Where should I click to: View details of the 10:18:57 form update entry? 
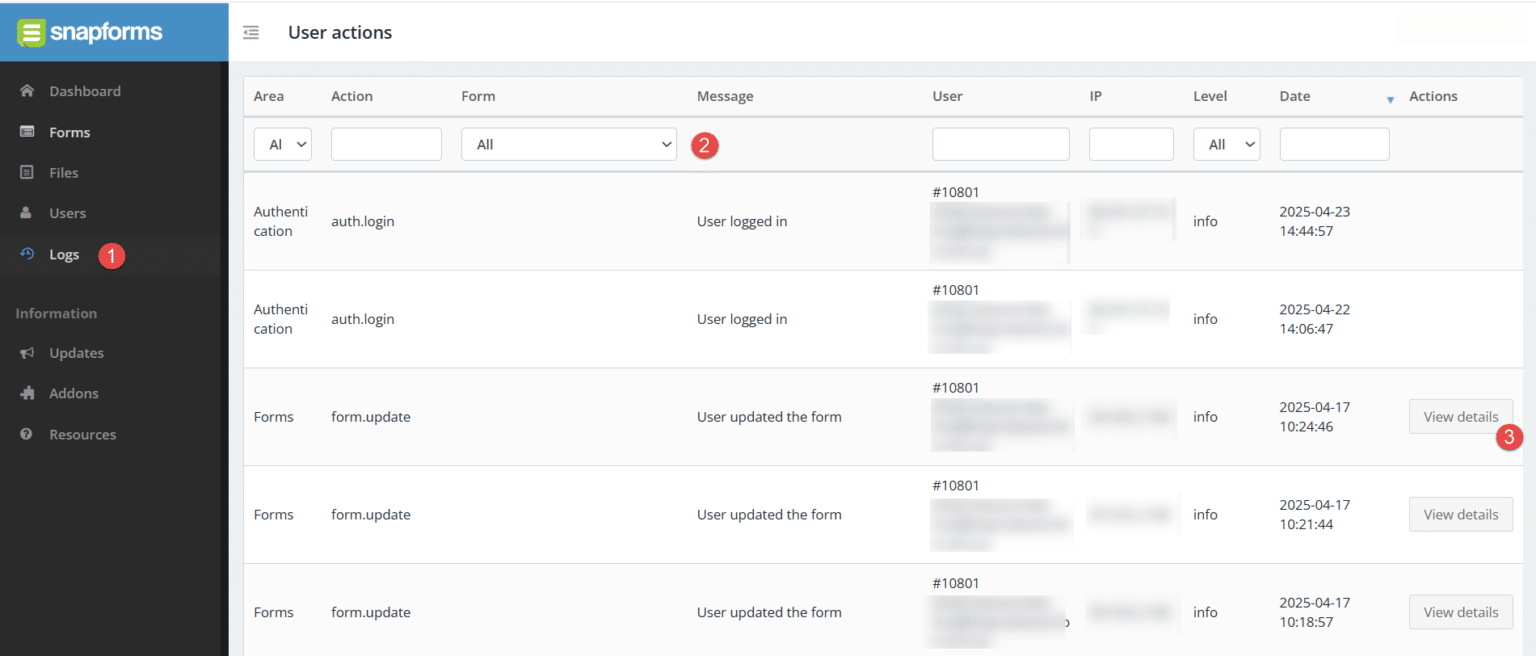click(1461, 612)
